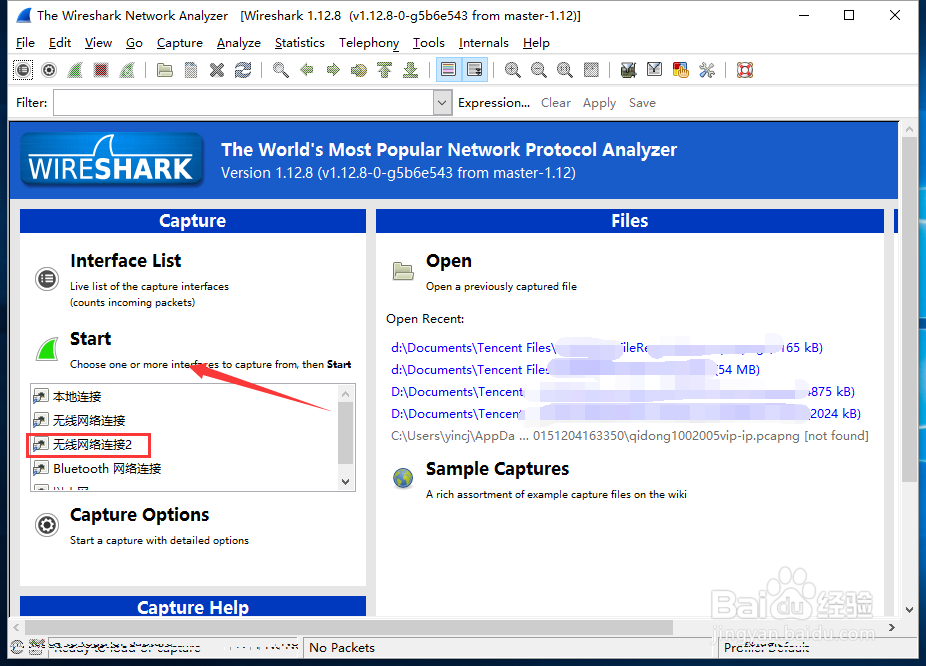Open the filter Expression... builder

pos(494,103)
